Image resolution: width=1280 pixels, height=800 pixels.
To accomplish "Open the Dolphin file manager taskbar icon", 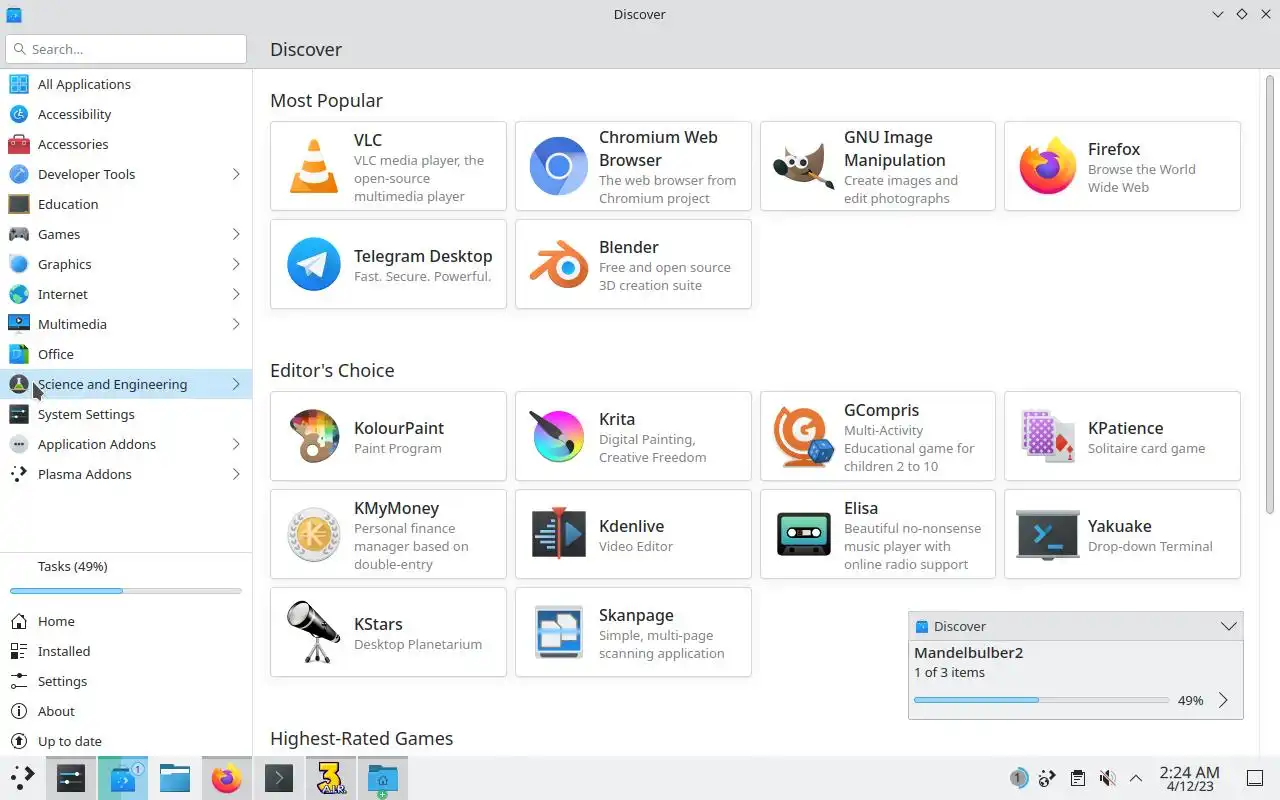I will click(x=175, y=778).
